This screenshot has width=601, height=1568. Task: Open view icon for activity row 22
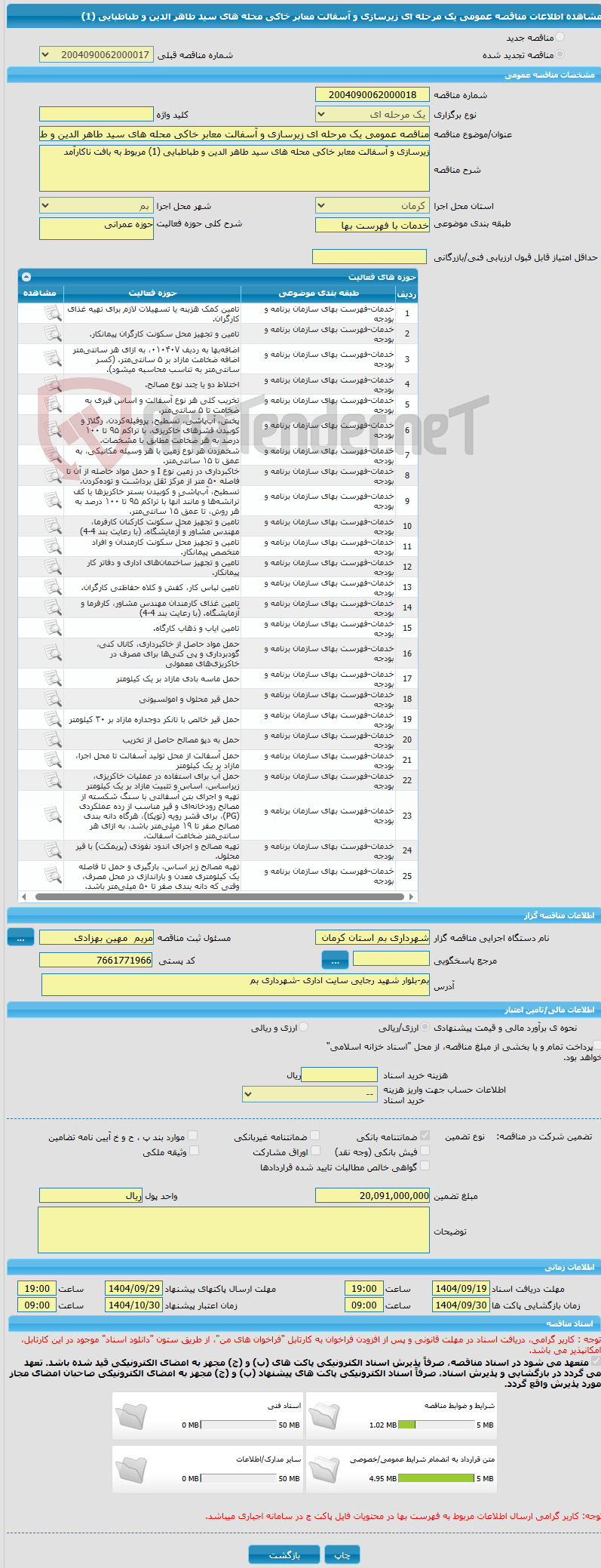(53, 780)
